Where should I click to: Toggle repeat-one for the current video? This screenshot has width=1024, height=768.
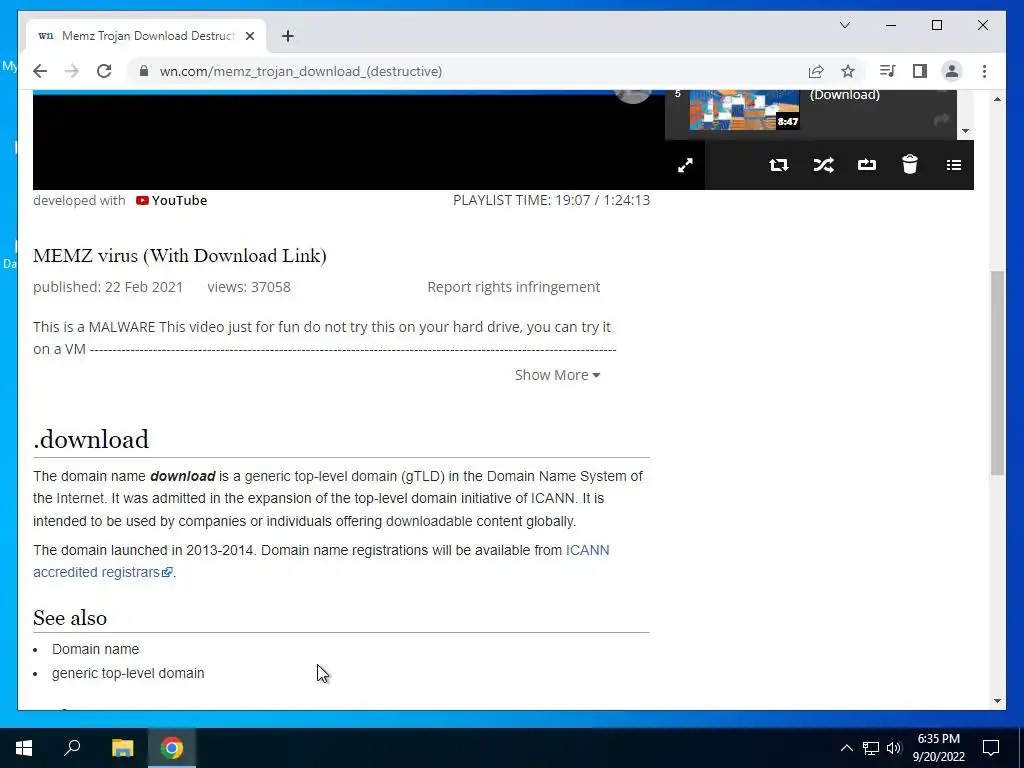click(867, 165)
